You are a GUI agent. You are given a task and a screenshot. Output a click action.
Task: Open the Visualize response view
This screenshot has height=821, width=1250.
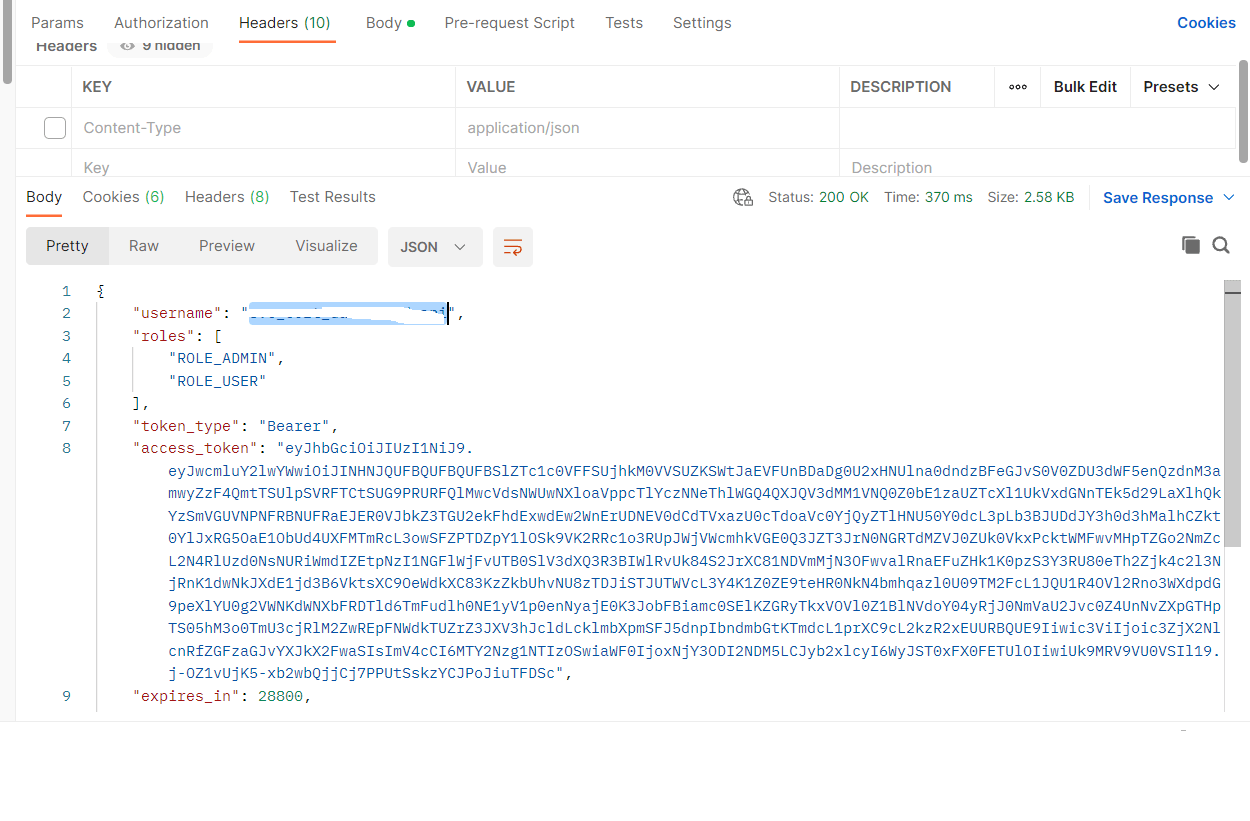(326, 245)
